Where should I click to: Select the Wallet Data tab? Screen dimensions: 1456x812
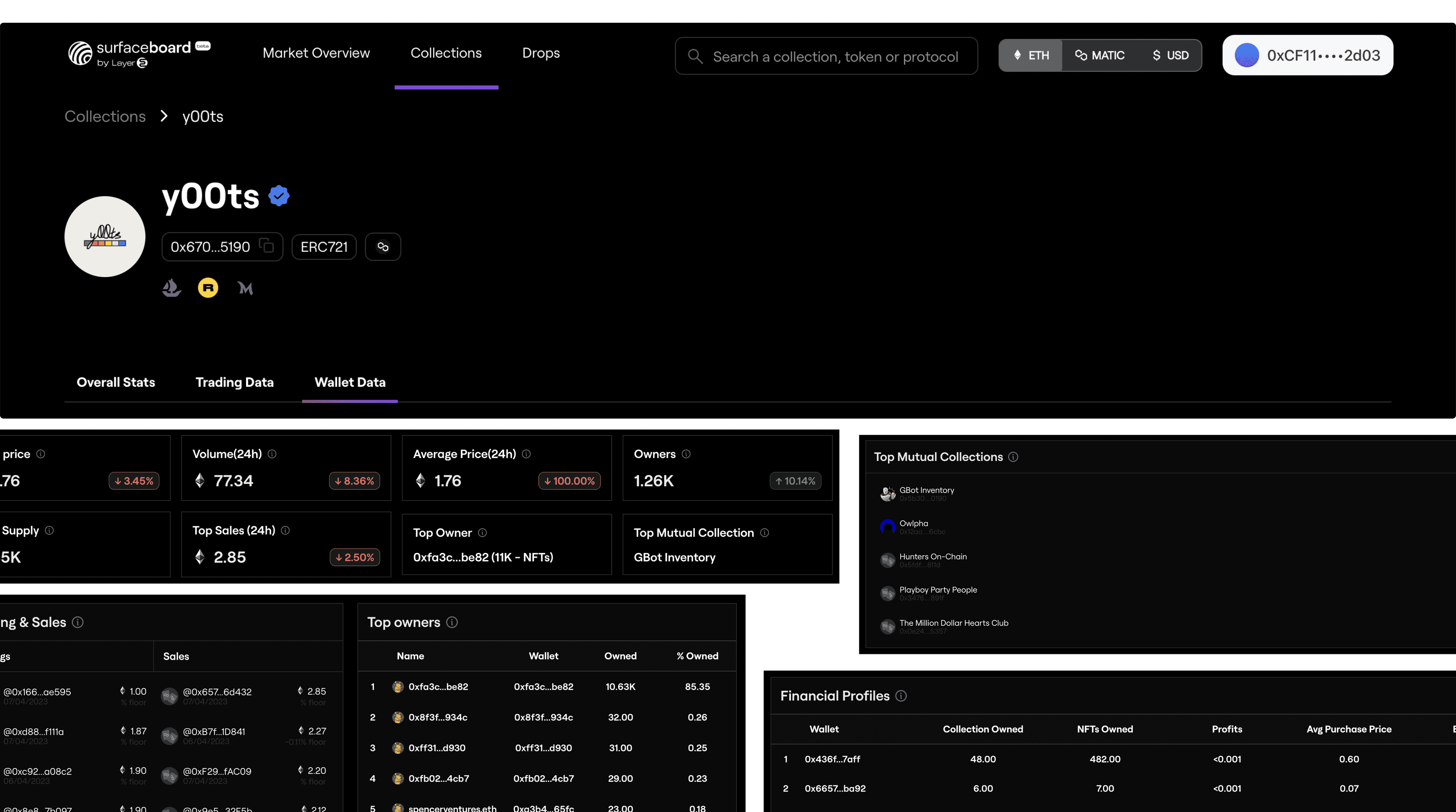click(350, 382)
